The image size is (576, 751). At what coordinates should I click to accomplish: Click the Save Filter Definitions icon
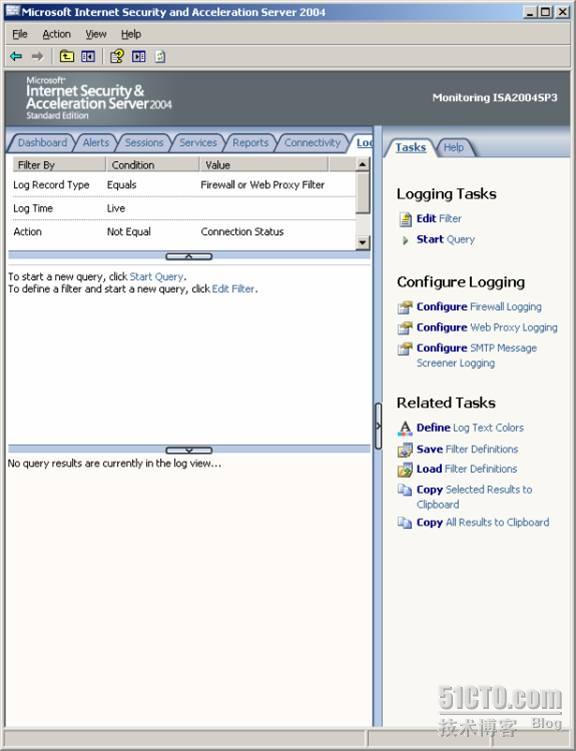click(405, 449)
